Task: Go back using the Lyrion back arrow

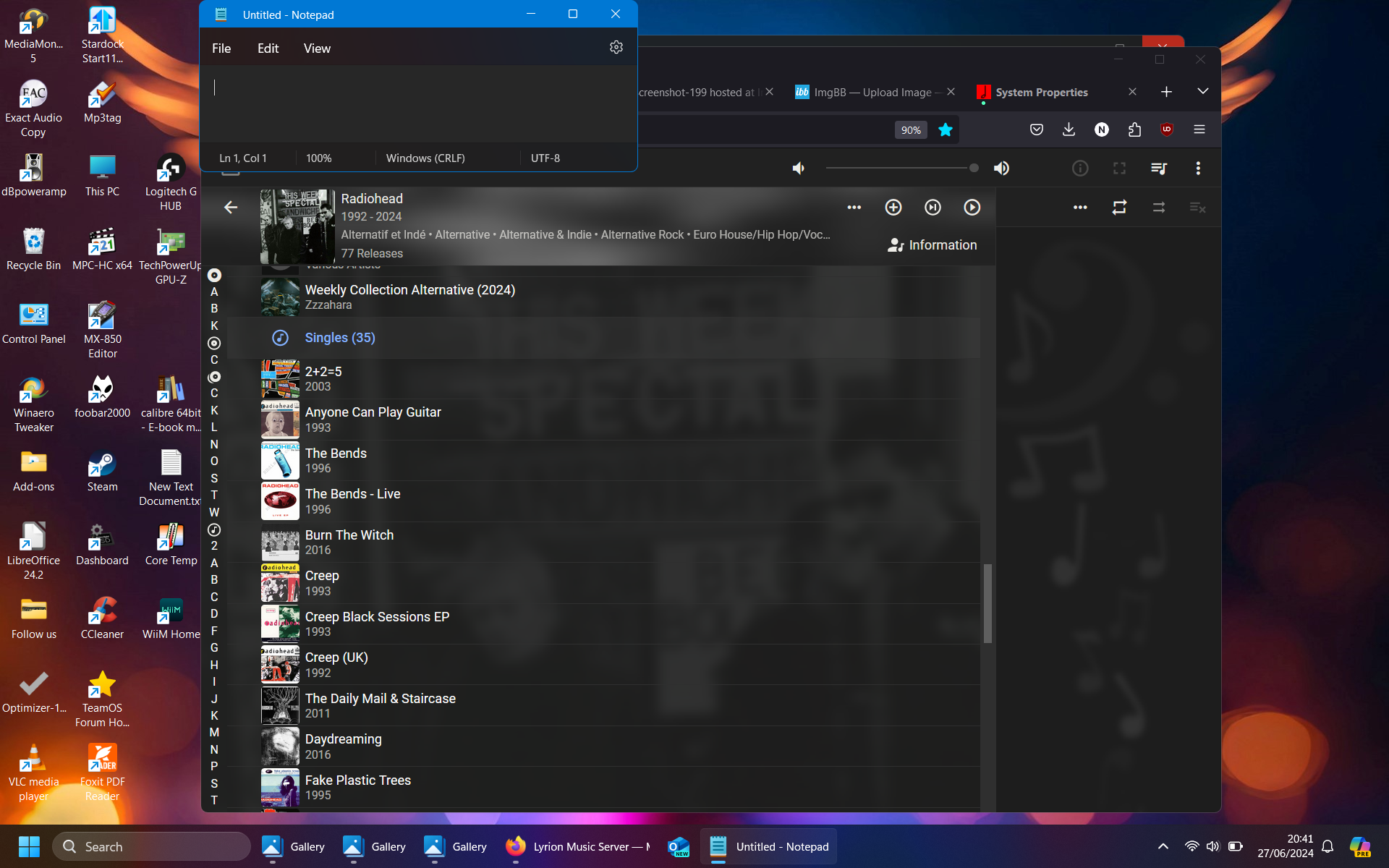Action: 231,208
